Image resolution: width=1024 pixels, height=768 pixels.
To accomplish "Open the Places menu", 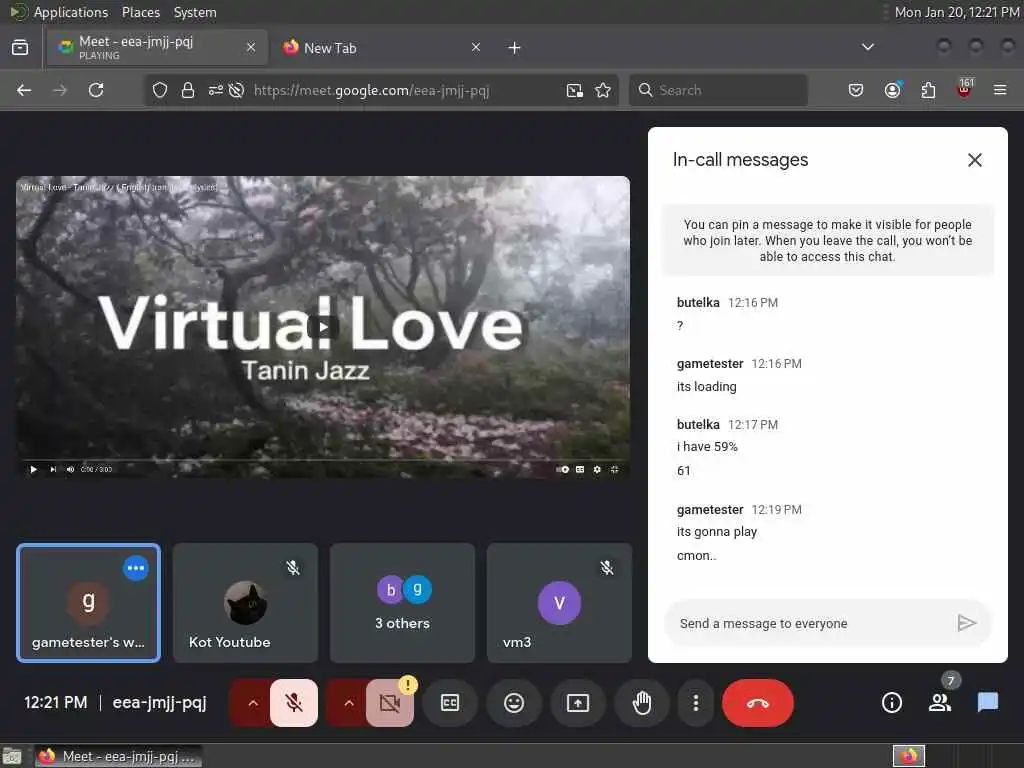I will 140,12.
